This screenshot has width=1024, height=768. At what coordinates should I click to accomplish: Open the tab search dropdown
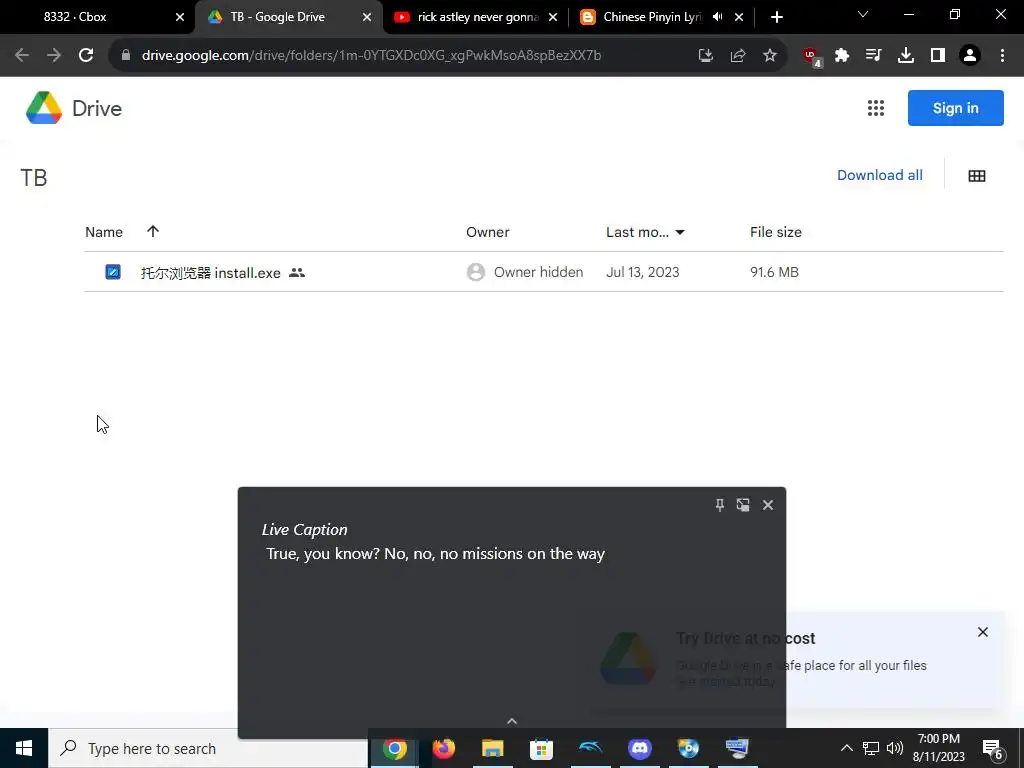coord(863,14)
